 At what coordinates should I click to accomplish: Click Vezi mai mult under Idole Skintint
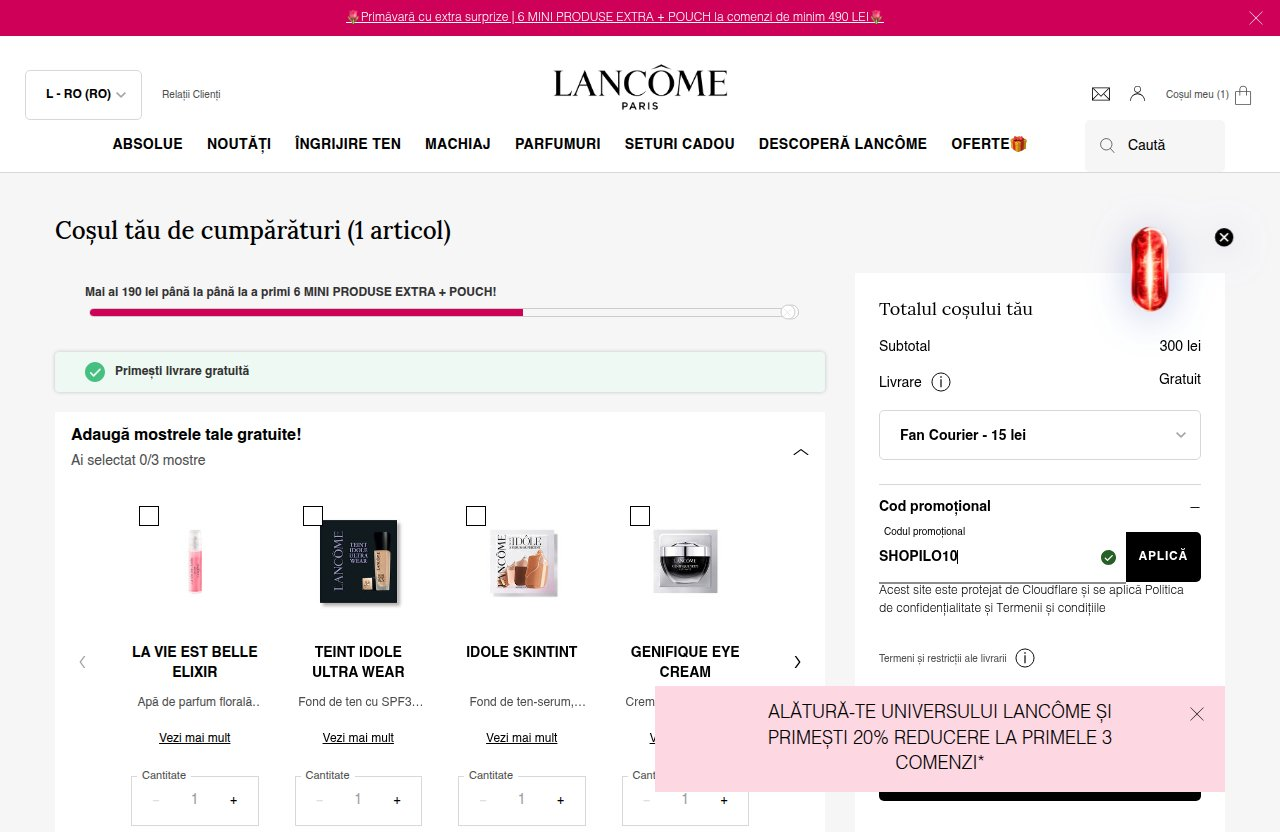(x=522, y=738)
